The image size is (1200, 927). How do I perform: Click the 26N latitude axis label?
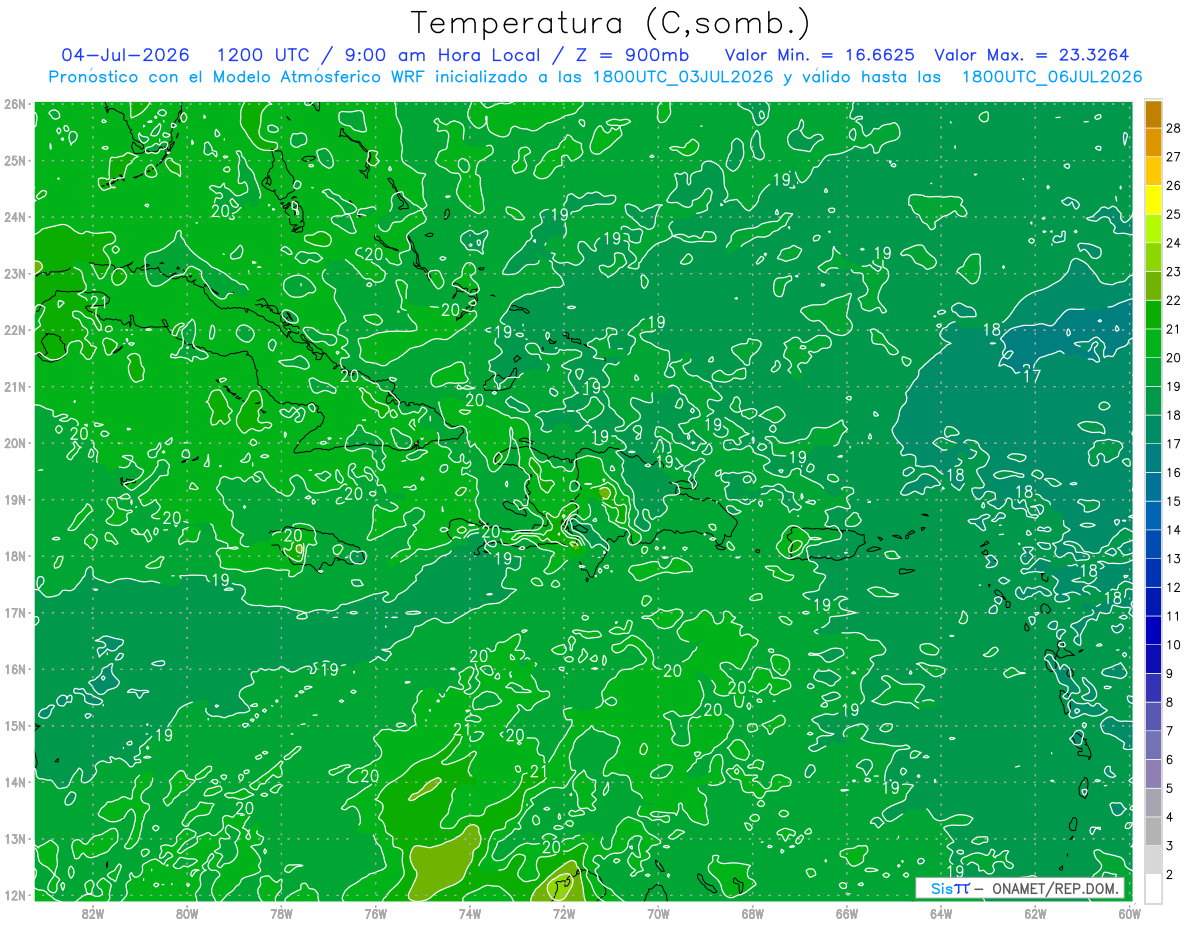click(14, 104)
